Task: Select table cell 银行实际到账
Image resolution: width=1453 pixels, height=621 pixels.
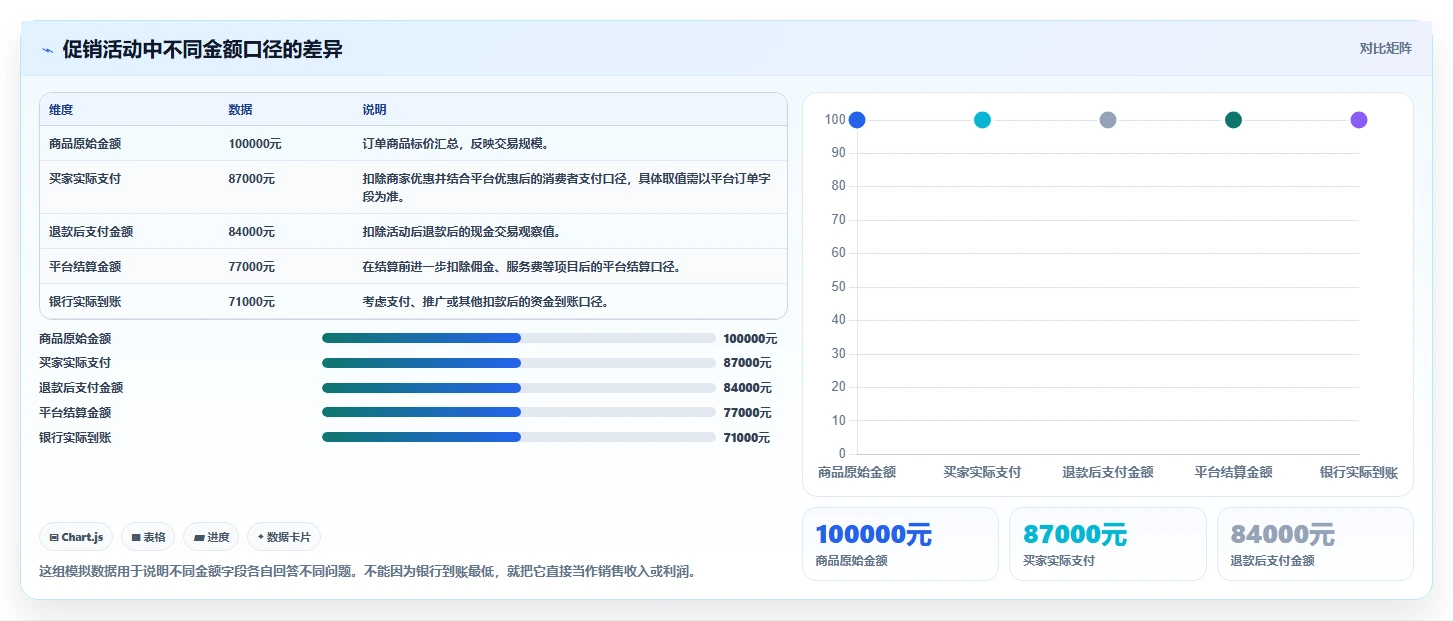Action: point(85,302)
